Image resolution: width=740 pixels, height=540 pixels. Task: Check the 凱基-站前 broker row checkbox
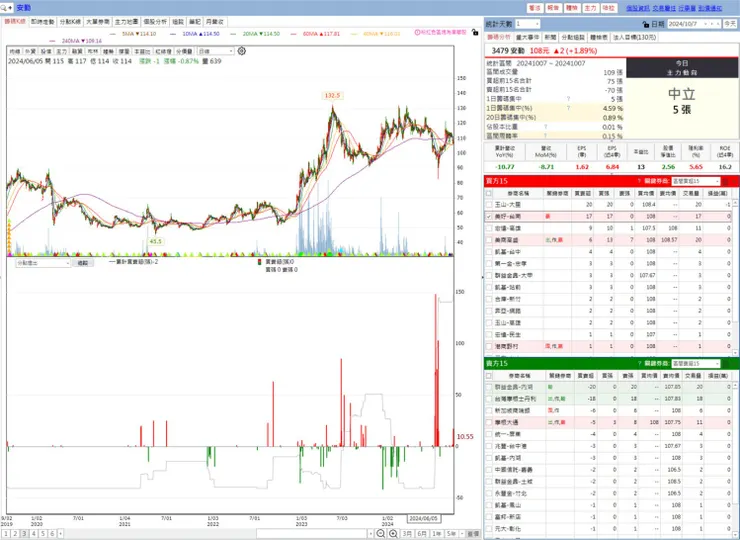489,287
